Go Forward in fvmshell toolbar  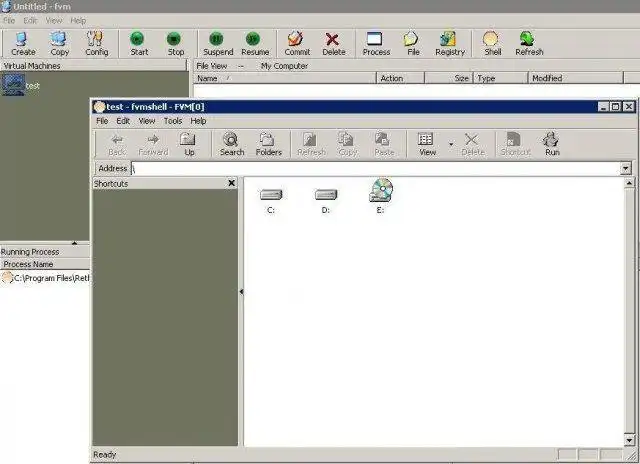tap(153, 144)
